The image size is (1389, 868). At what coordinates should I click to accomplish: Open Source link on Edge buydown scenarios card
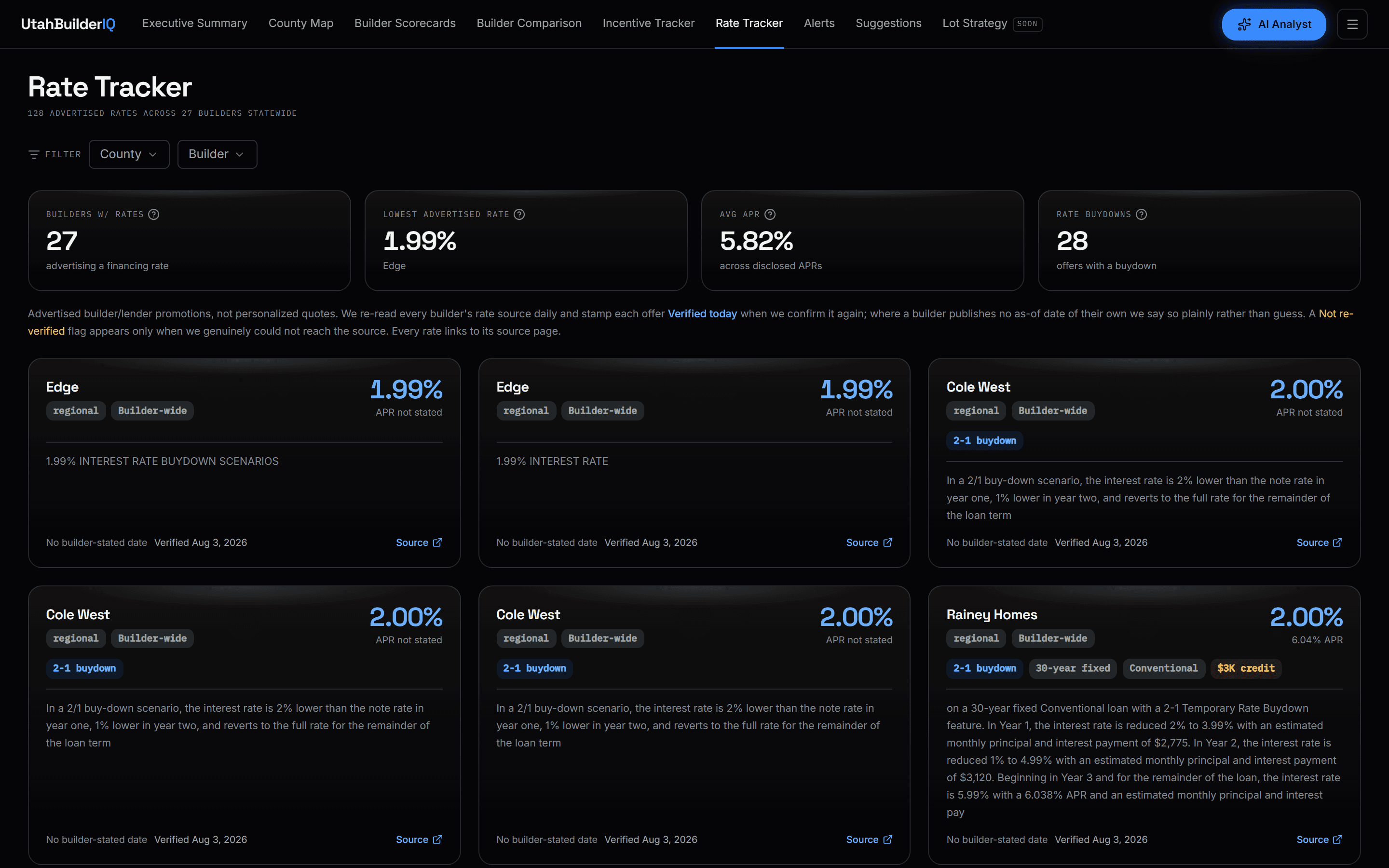(419, 542)
